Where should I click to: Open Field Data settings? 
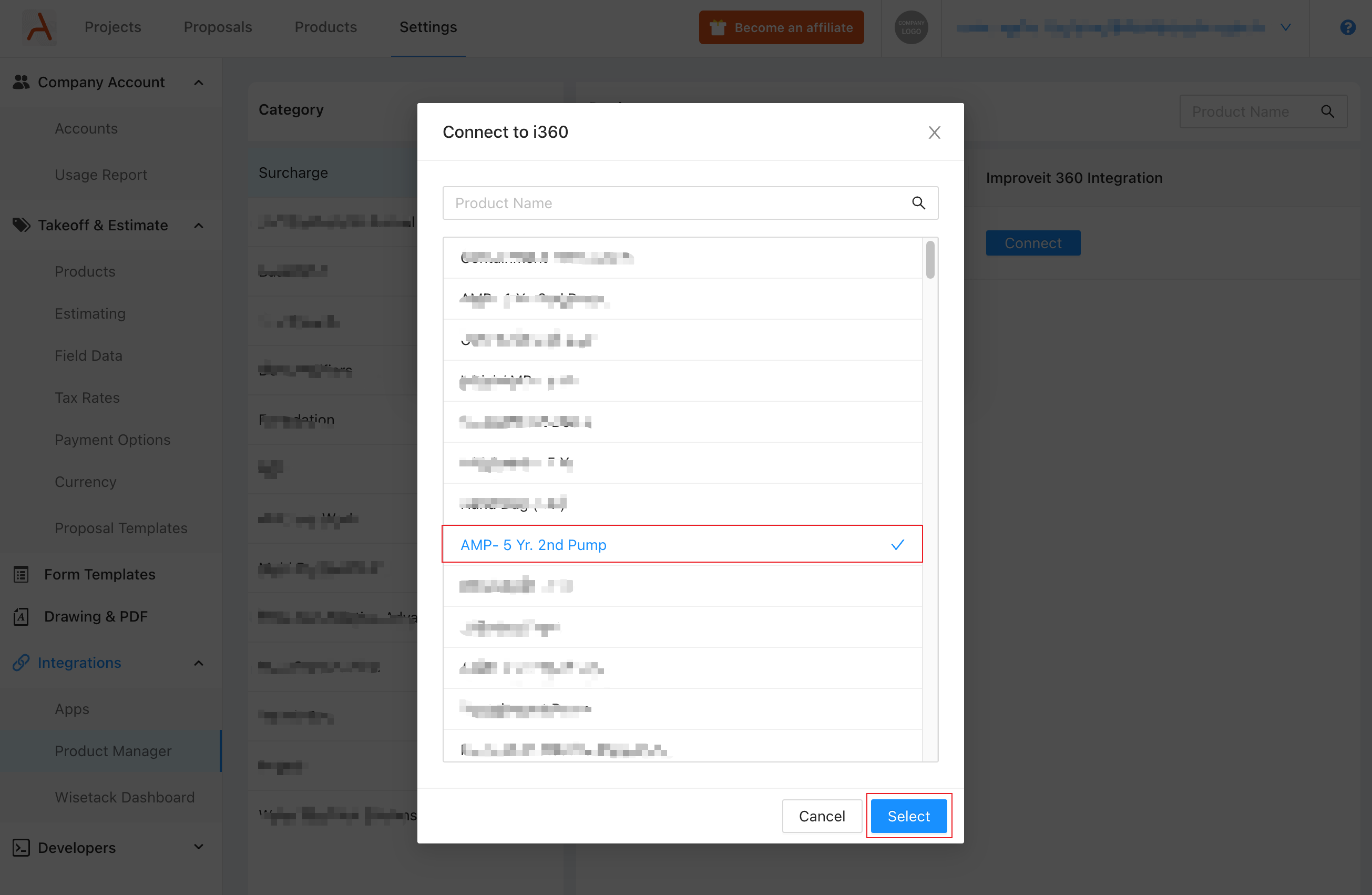point(89,355)
